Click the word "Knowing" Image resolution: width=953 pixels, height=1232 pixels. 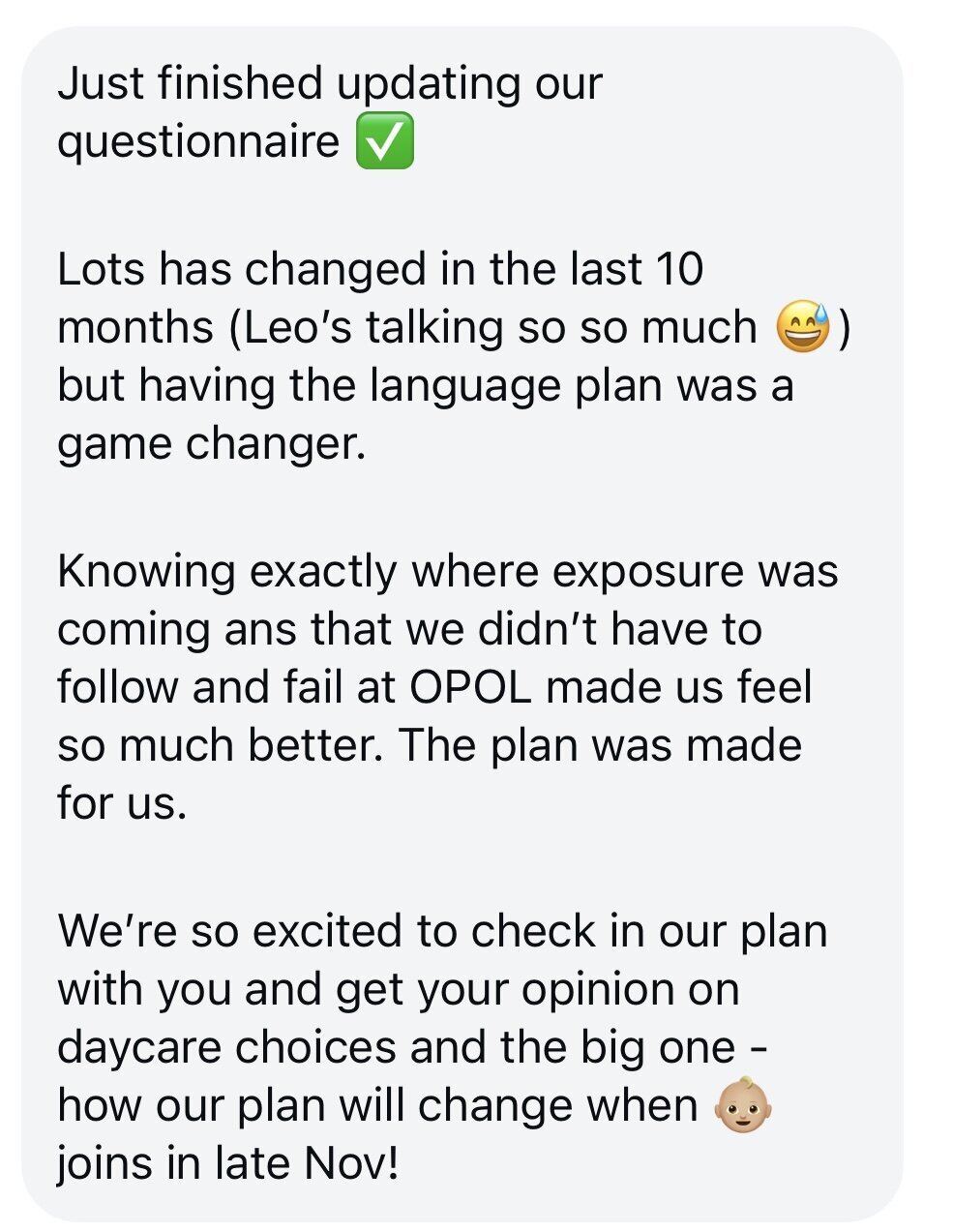146,571
